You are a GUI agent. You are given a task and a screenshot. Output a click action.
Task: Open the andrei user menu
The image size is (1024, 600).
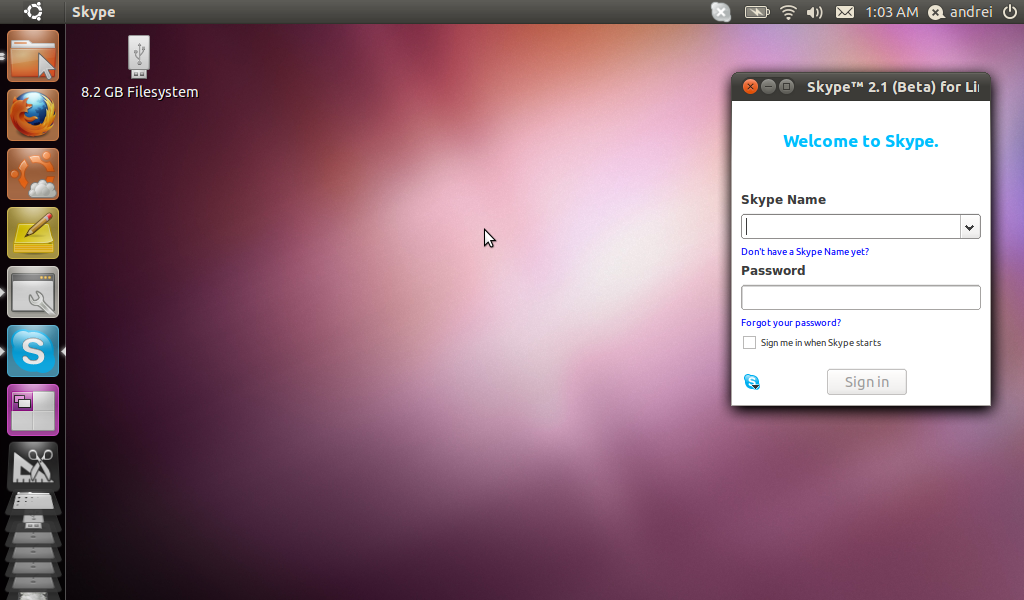click(x=960, y=12)
